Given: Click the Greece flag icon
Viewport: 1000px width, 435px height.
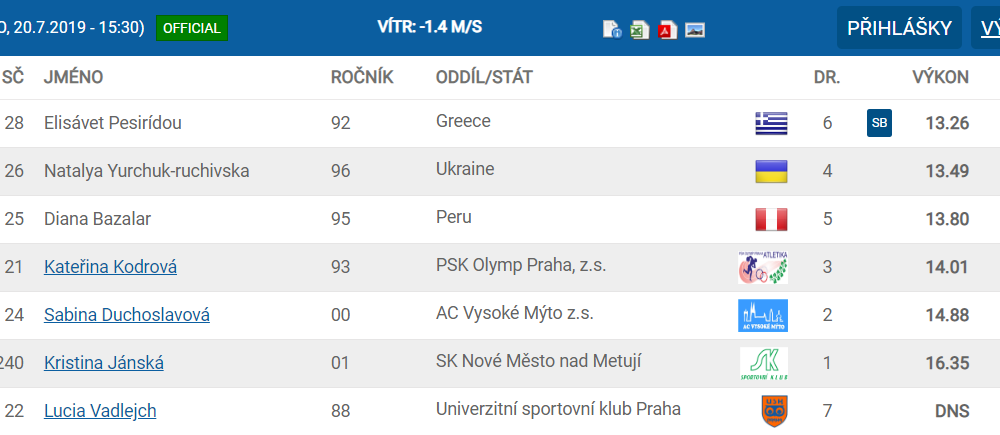Looking at the screenshot, I should (771, 123).
